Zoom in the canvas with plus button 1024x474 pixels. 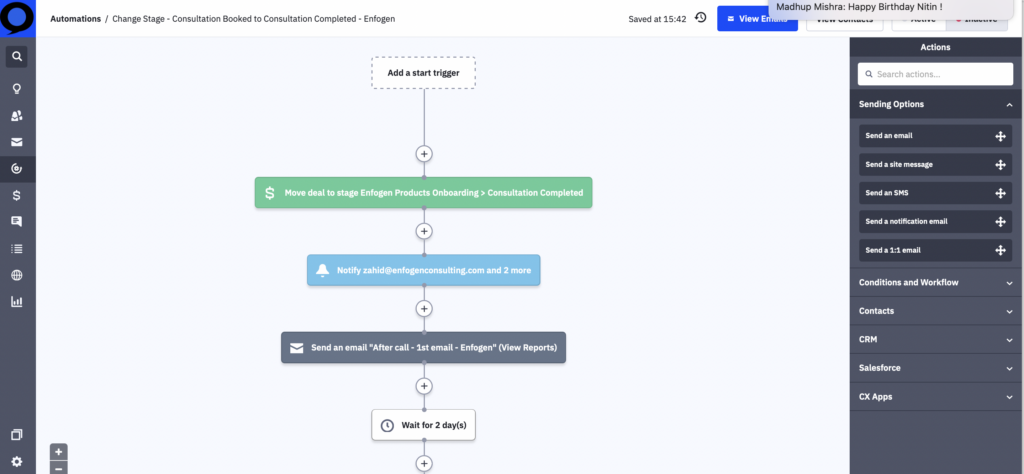coord(59,452)
